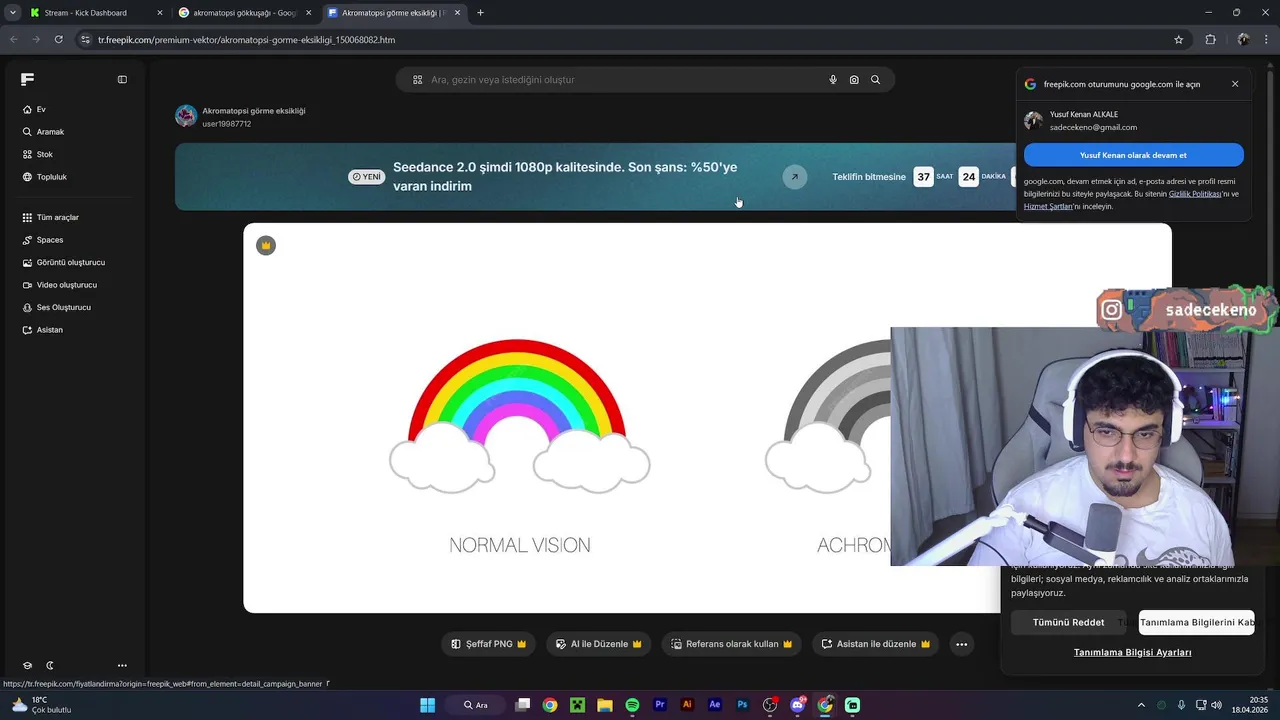Open Windows Start menu
Viewport: 1280px width, 720px height.
427,705
